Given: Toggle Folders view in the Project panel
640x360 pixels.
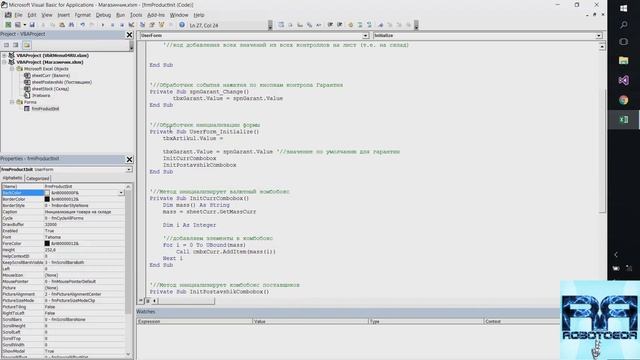Looking at the screenshot, I should [x=27, y=45].
